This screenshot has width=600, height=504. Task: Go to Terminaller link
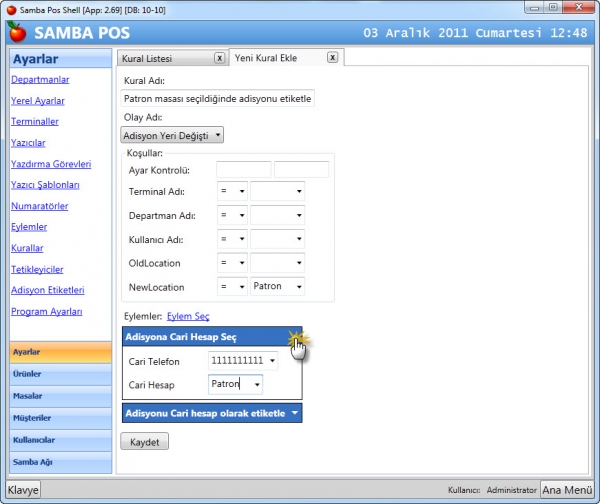pyautogui.click(x=35, y=121)
